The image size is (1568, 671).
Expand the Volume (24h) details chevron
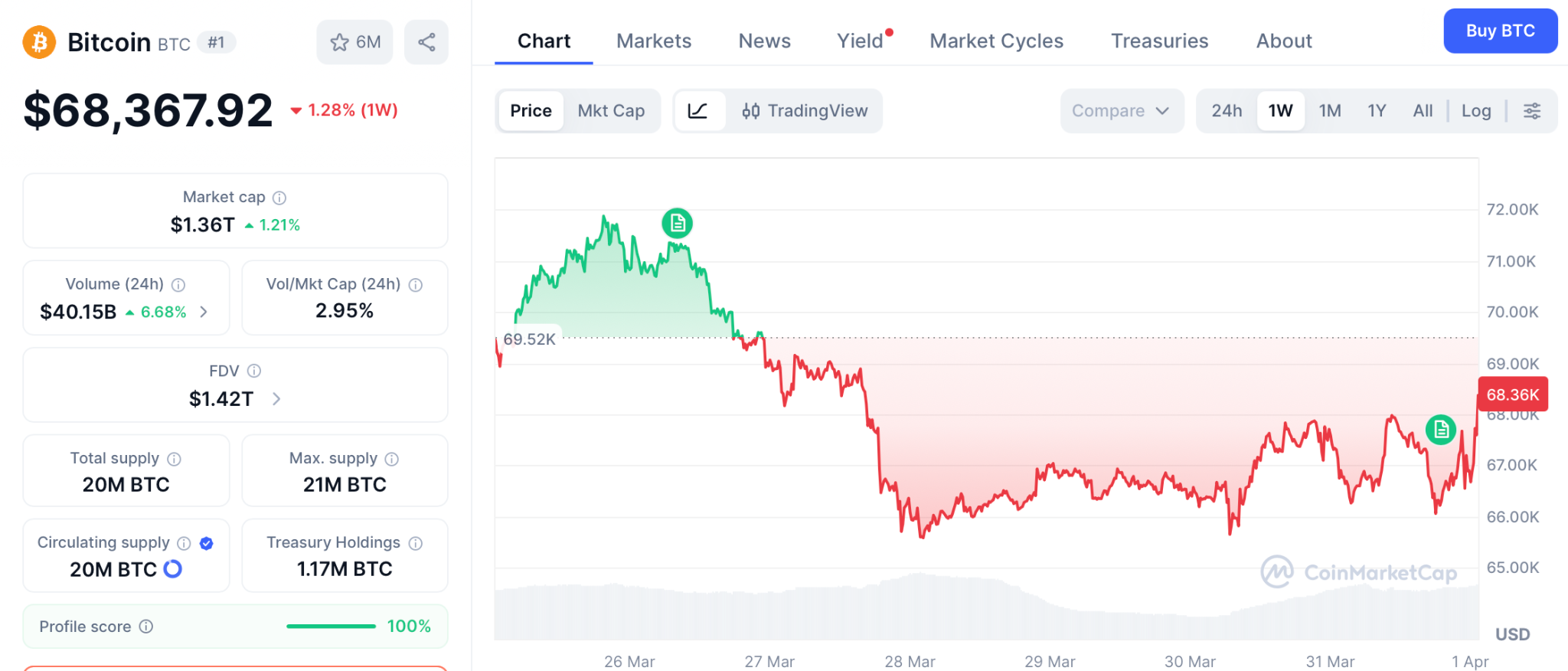pyautogui.click(x=204, y=312)
